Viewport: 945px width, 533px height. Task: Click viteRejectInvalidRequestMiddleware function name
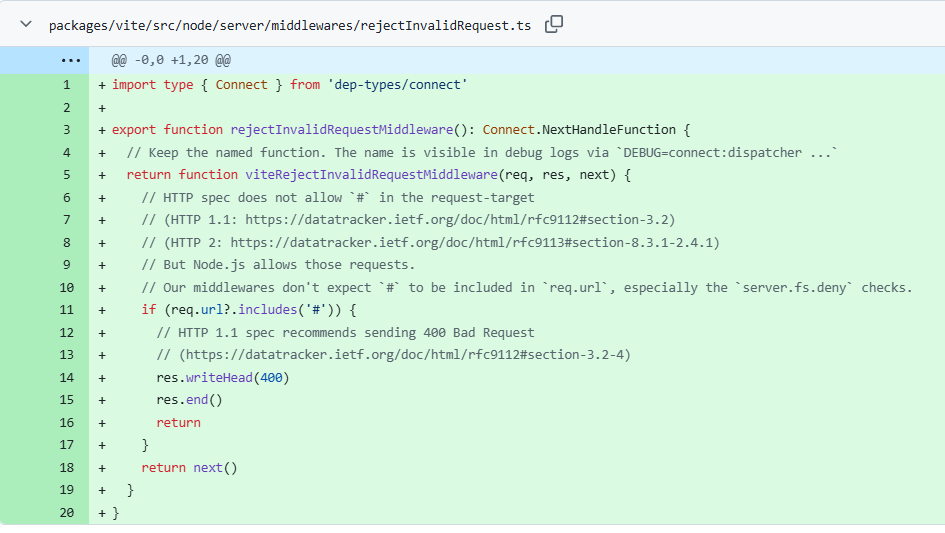(x=371, y=175)
